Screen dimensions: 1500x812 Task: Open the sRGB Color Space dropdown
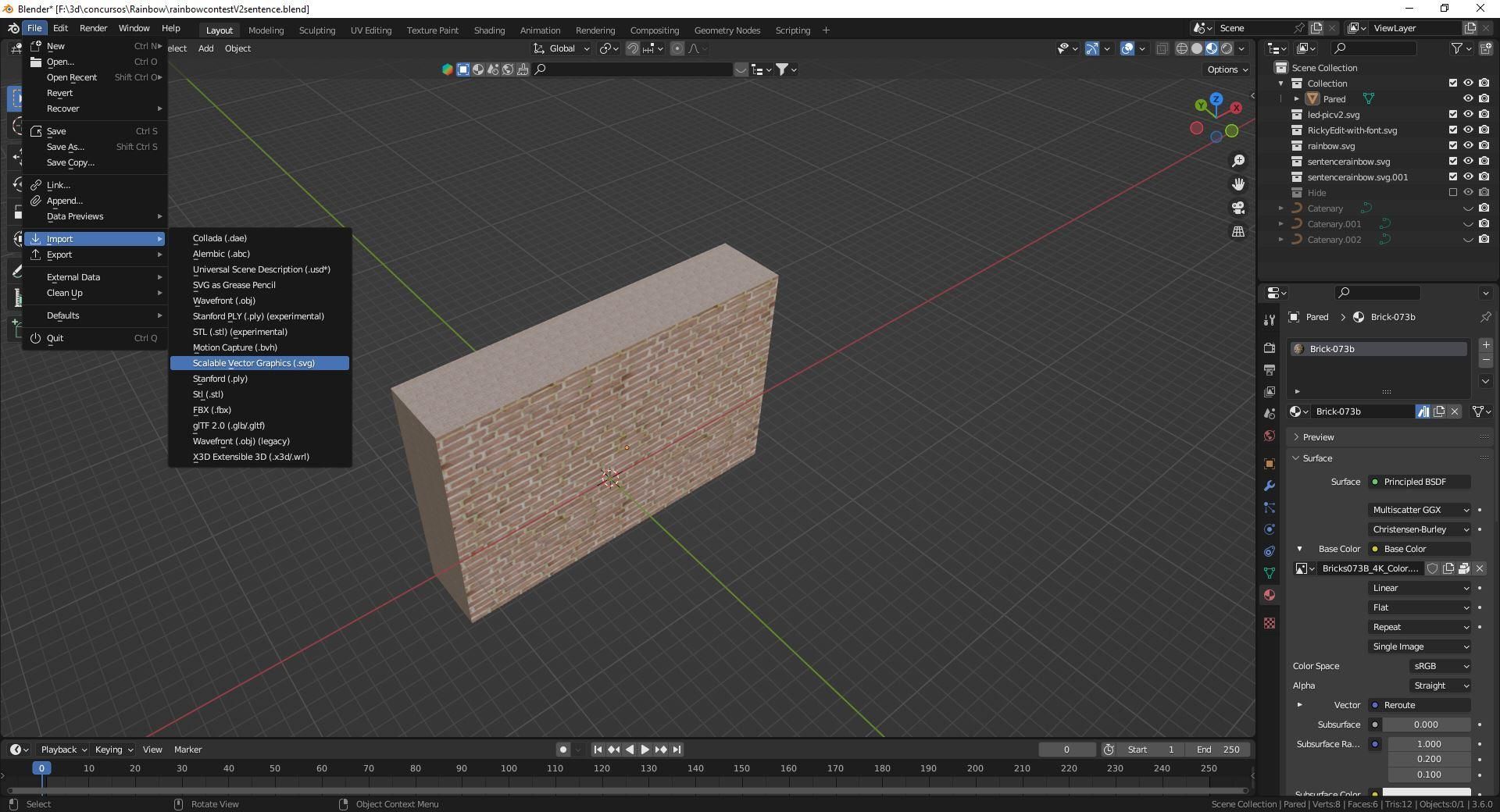click(1440, 666)
